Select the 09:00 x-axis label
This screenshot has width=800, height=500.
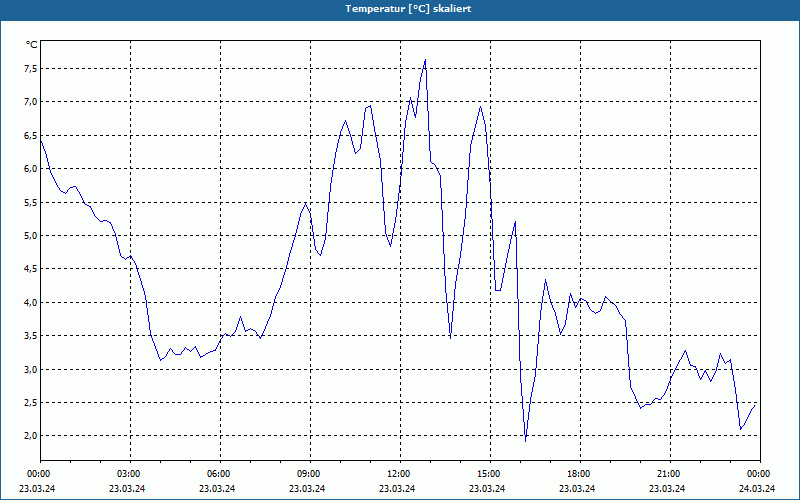[307, 474]
